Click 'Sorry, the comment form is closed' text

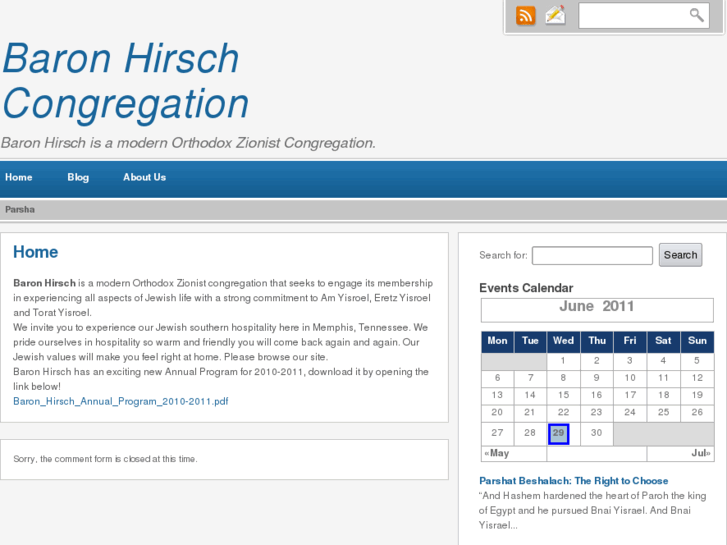(x=105, y=459)
